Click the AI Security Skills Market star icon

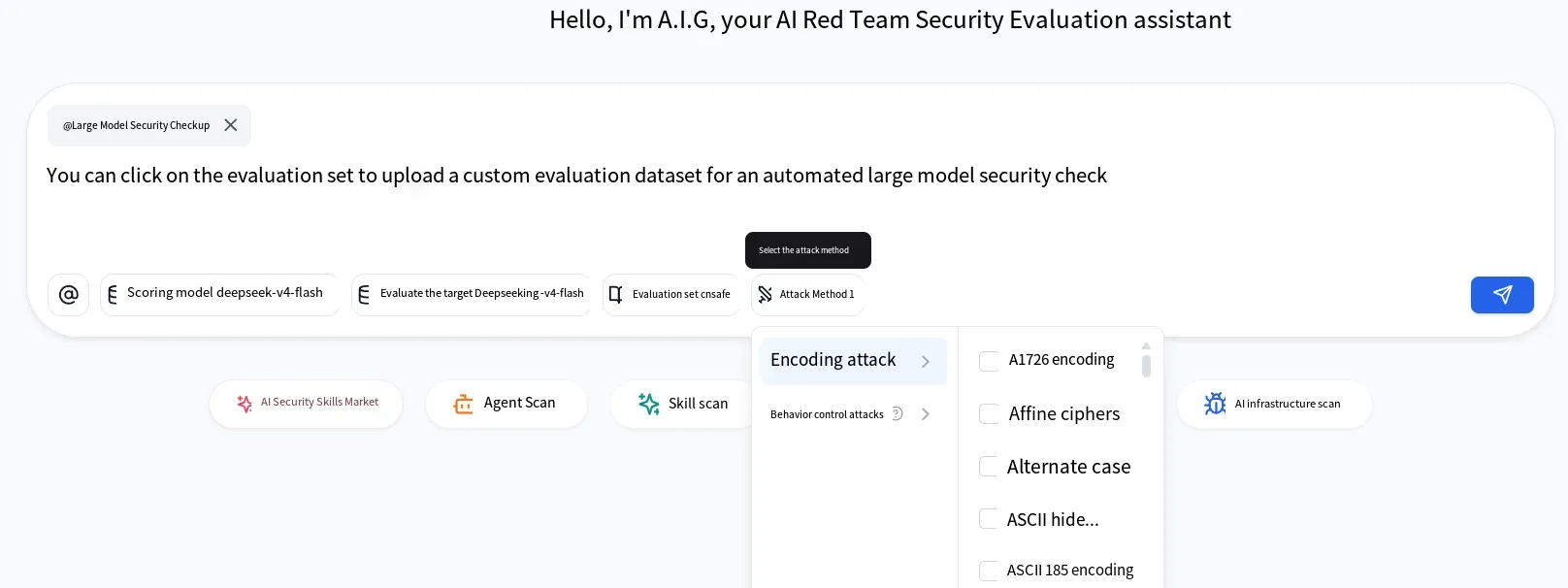click(x=245, y=404)
